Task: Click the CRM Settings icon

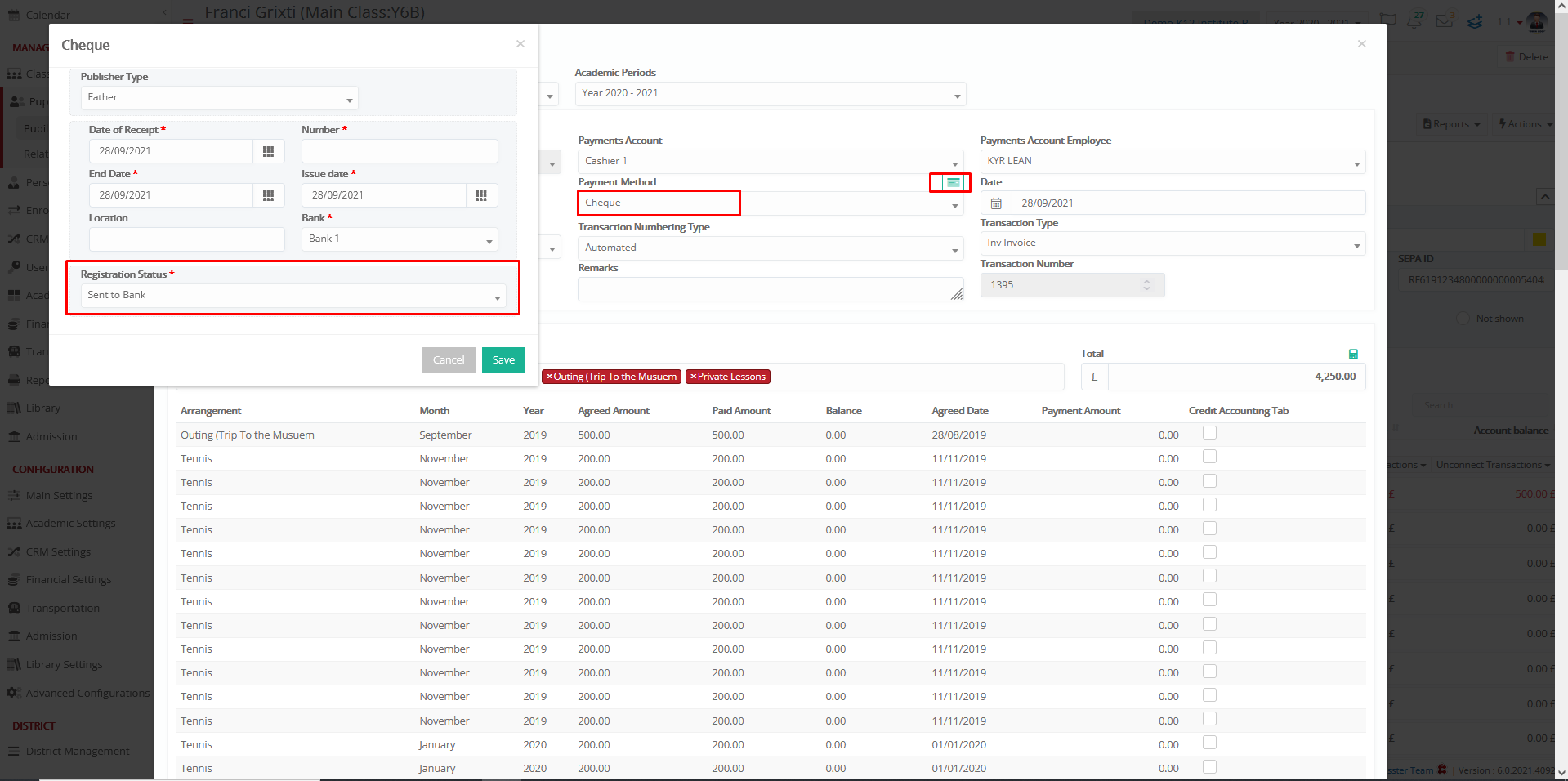Action: (14, 551)
